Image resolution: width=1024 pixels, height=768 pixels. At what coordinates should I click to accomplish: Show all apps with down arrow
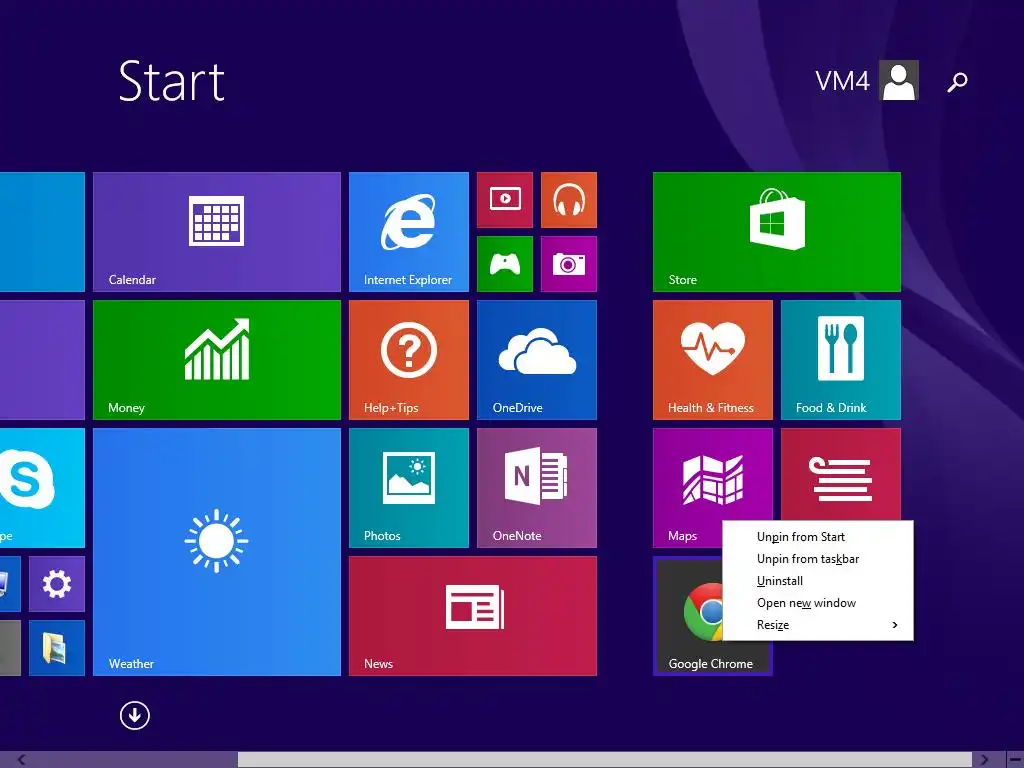point(135,716)
